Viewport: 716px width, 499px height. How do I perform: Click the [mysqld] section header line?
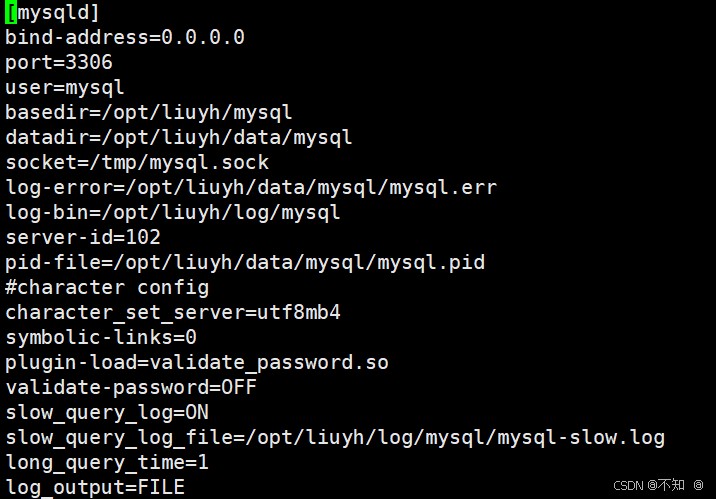[52, 13]
